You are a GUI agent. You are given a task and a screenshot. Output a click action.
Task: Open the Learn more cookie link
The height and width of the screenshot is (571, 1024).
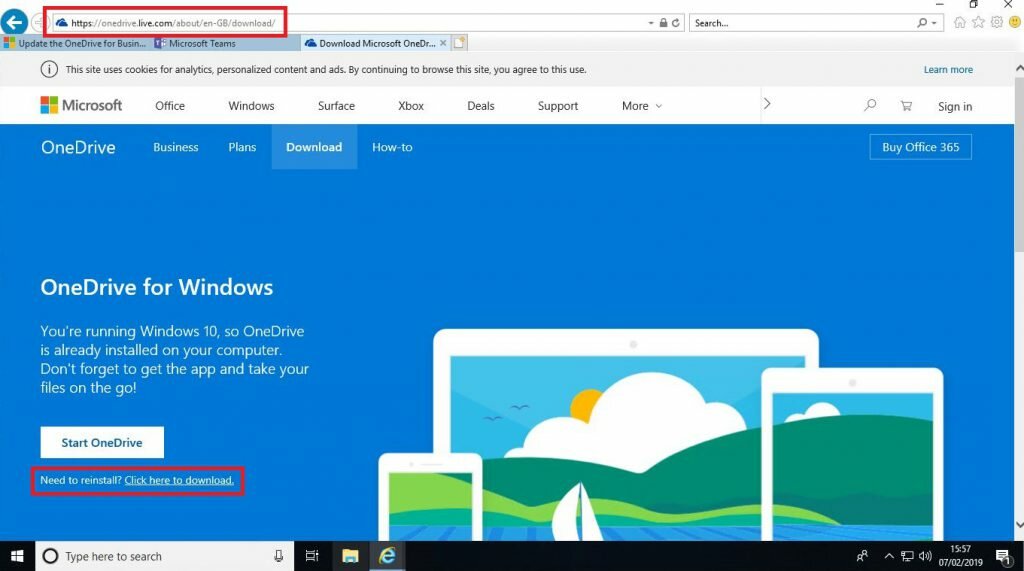point(948,69)
